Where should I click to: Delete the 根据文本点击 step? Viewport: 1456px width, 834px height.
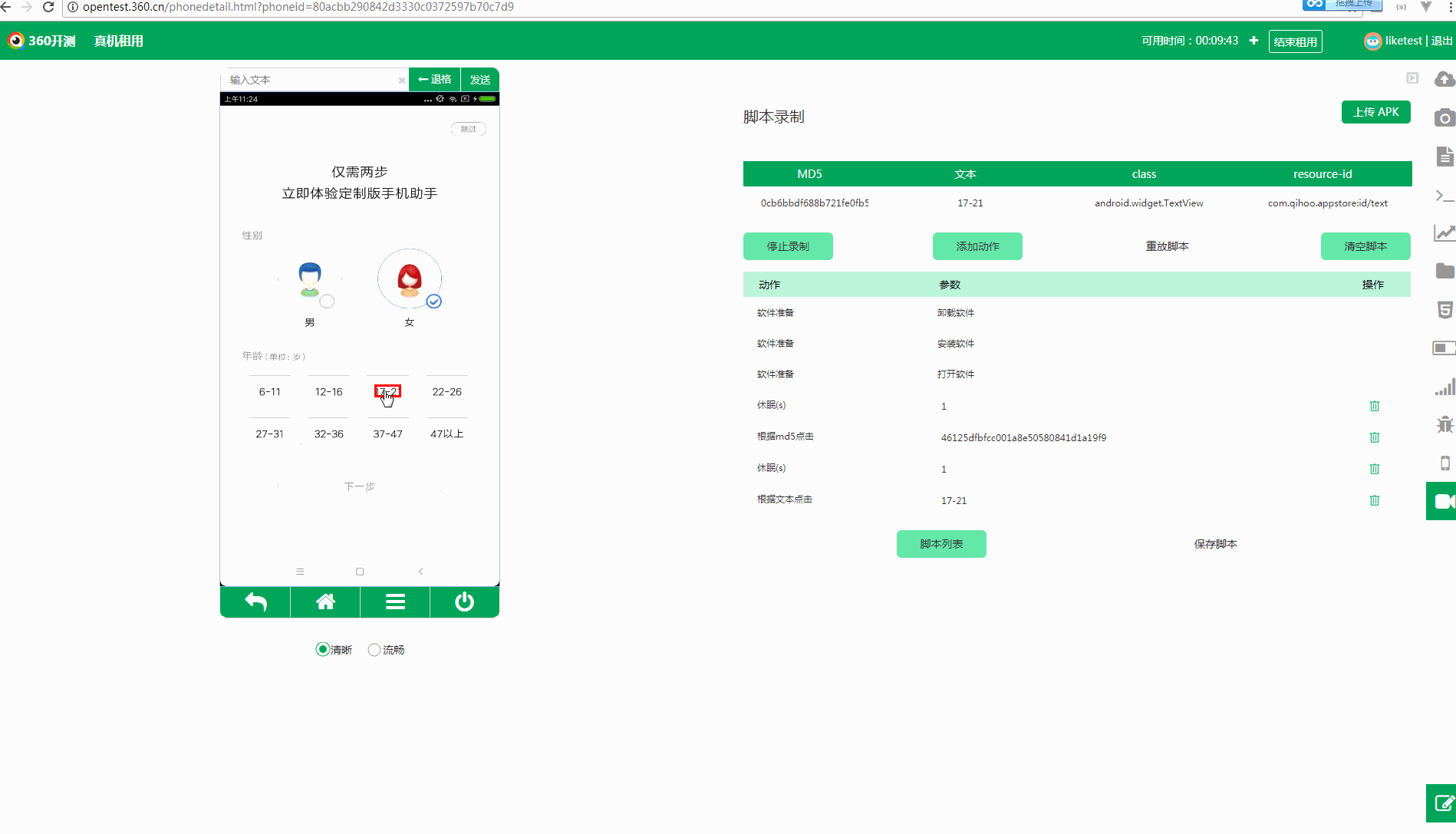click(x=1375, y=500)
